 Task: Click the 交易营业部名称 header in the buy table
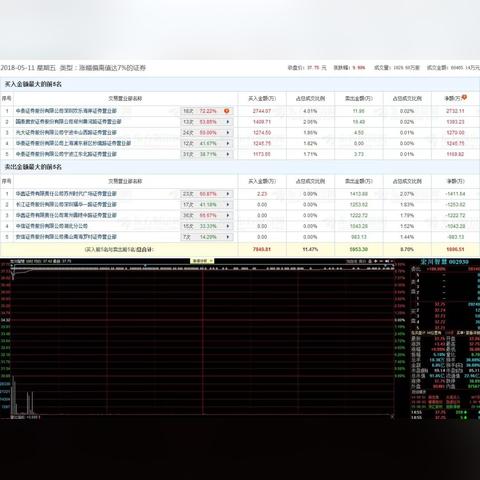click(125, 99)
